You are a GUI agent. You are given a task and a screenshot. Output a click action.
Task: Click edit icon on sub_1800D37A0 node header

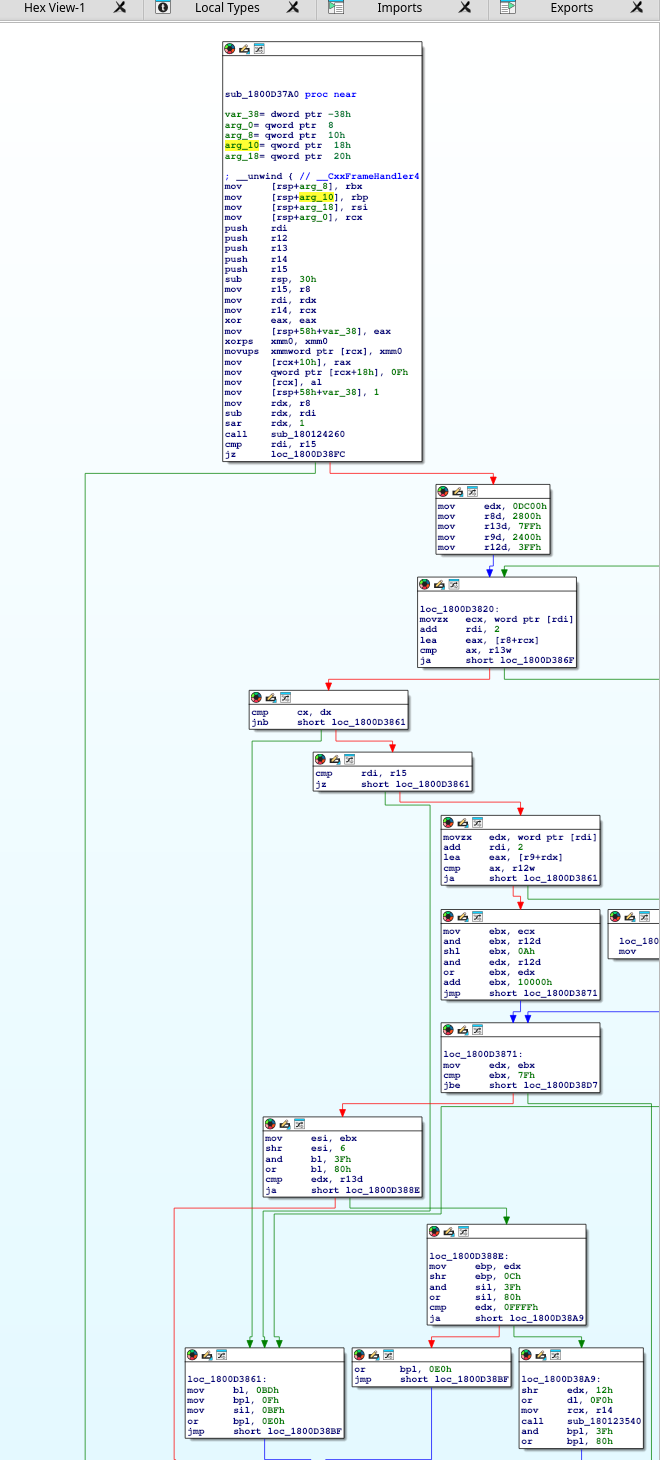[x=244, y=48]
